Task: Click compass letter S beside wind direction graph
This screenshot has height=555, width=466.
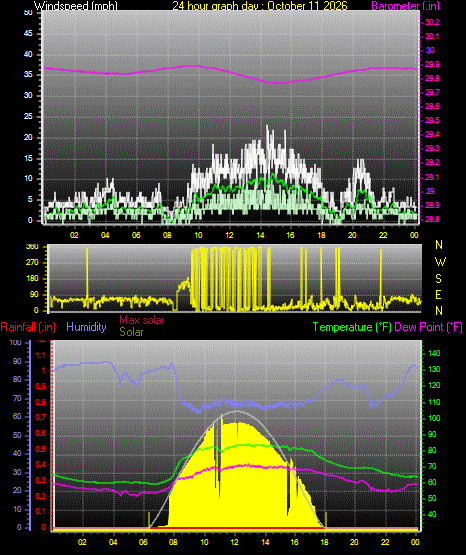Action: (x=438, y=279)
